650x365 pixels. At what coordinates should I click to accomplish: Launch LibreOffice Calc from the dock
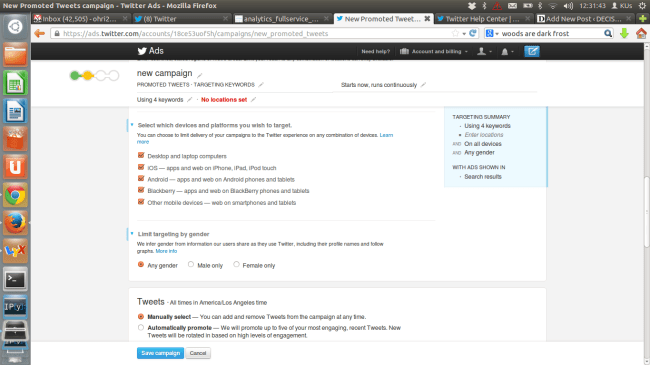coord(15,83)
